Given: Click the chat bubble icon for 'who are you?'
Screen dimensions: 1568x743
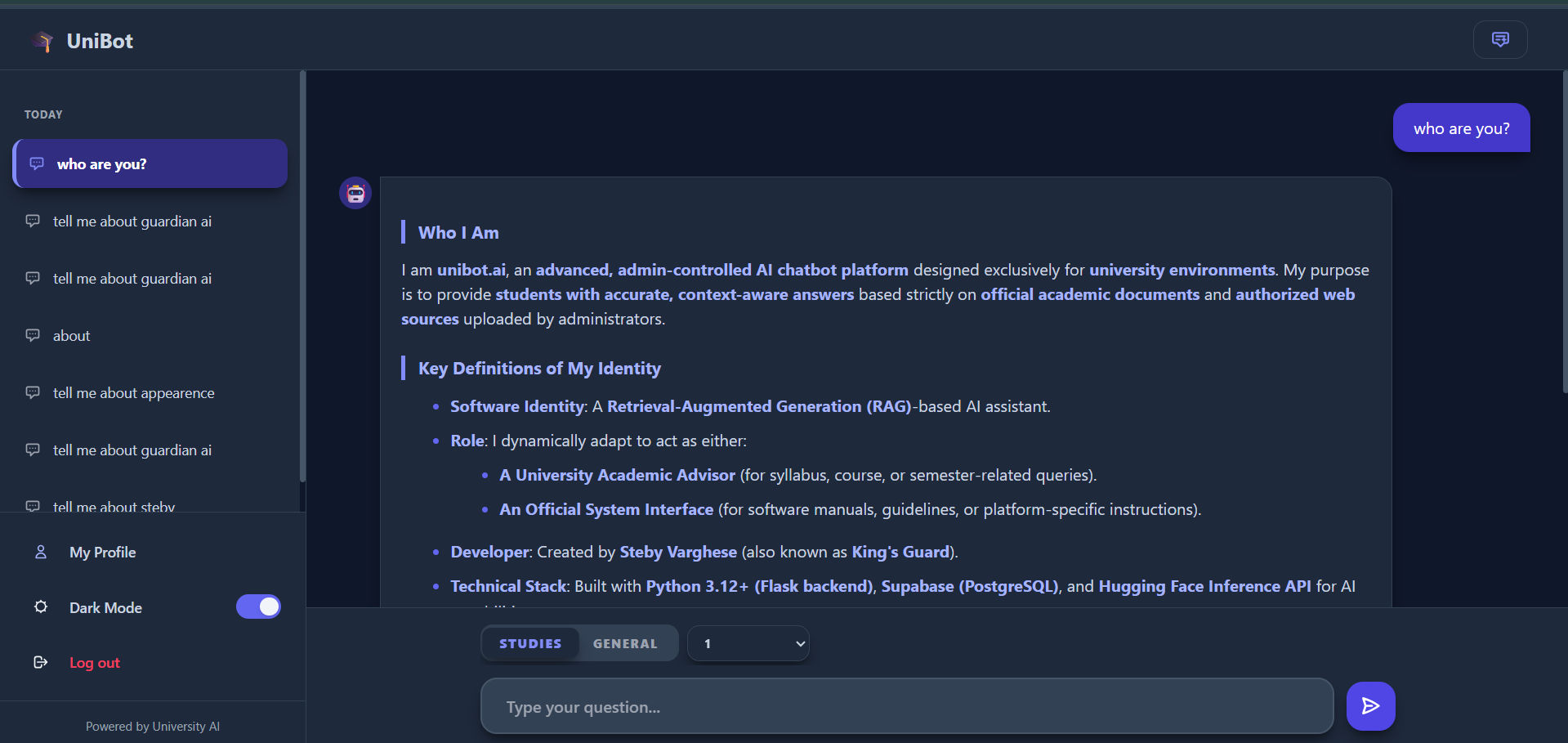Looking at the screenshot, I should (37, 163).
